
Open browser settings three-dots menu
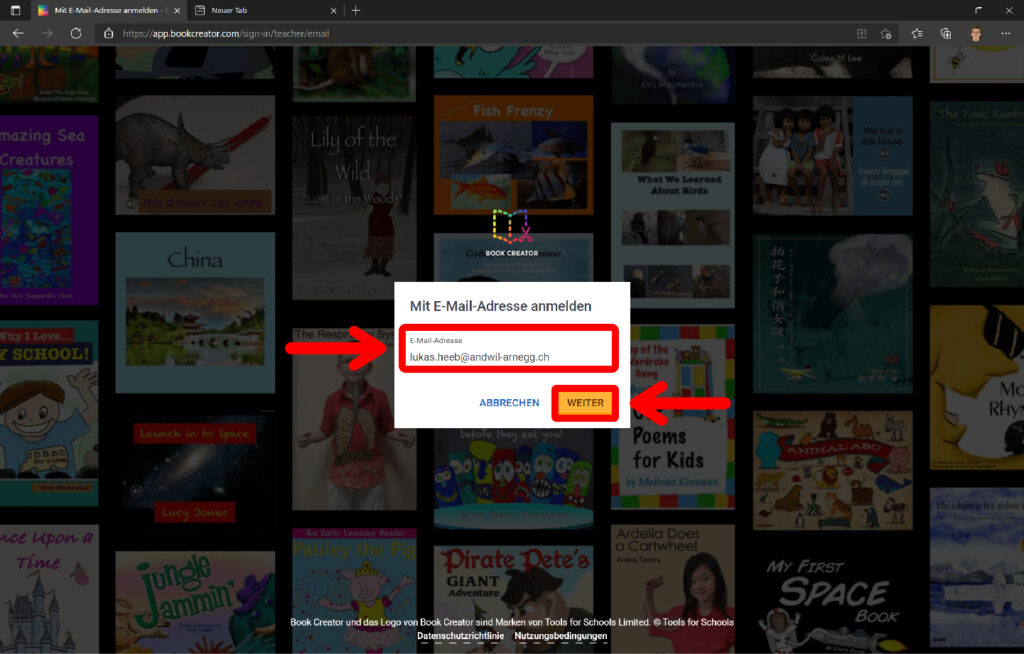1005,33
